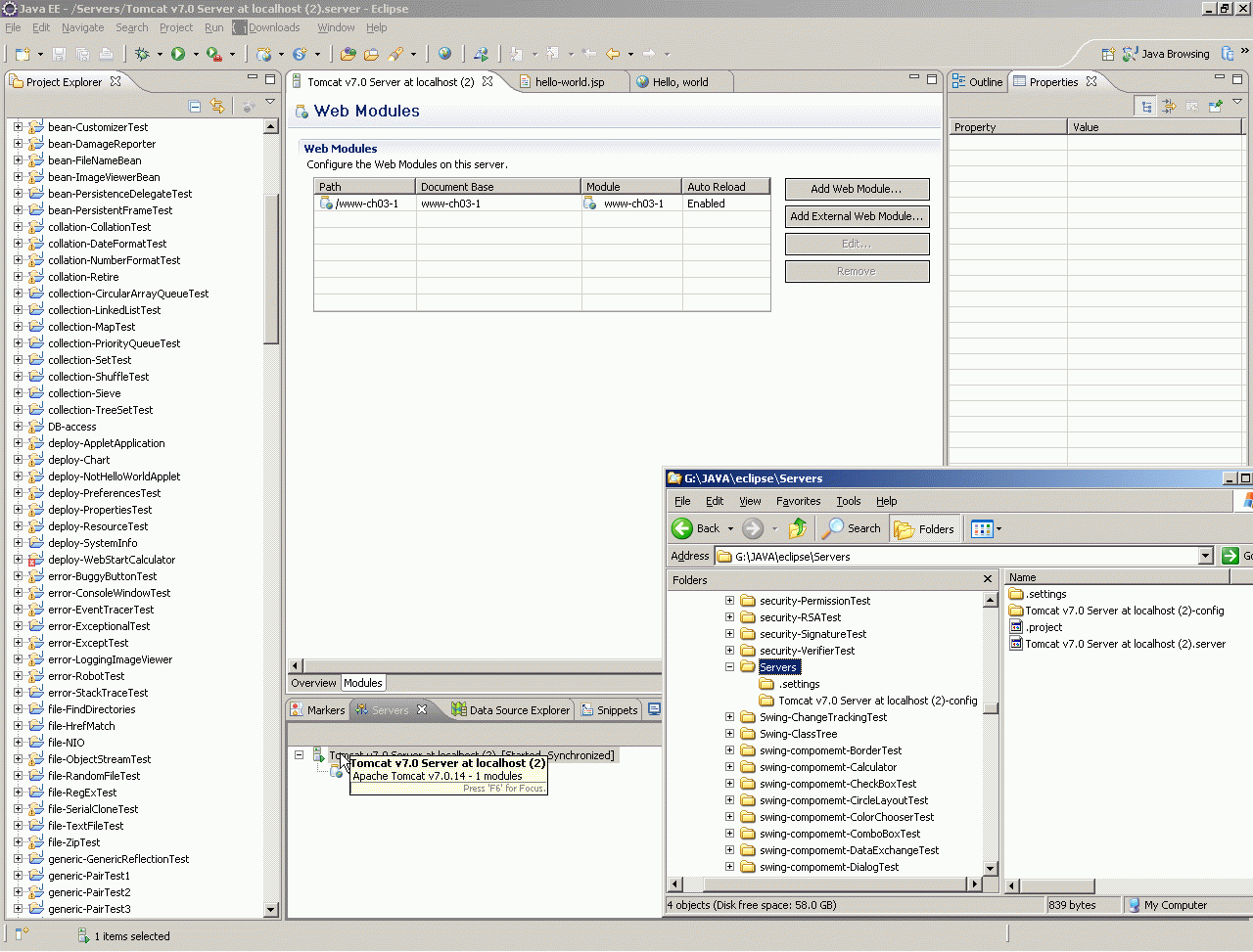Toggle Show Categories in Properties view
The height and width of the screenshot is (952, 1253).
[1145, 106]
